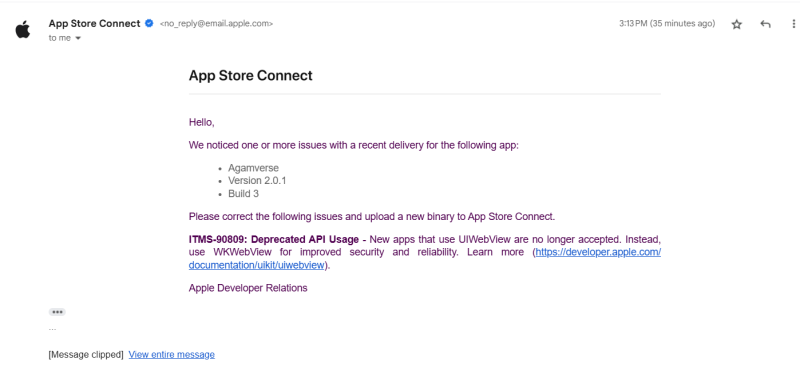Viewport: 800px width, 368px height.
Task: Open the three-dot more options menu
Action: point(793,24)
